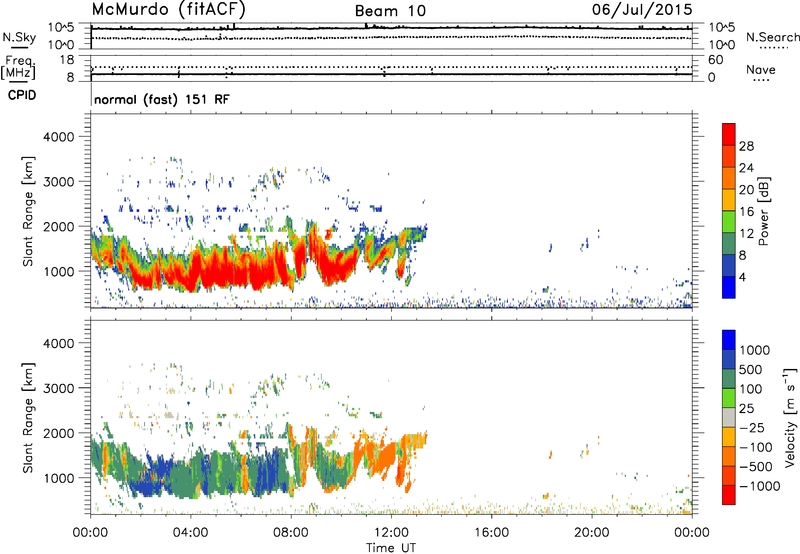This screenshot has height=554, width=800.
Task: Click the 04:00 time tick label
Action: click(x=191, y=533)
